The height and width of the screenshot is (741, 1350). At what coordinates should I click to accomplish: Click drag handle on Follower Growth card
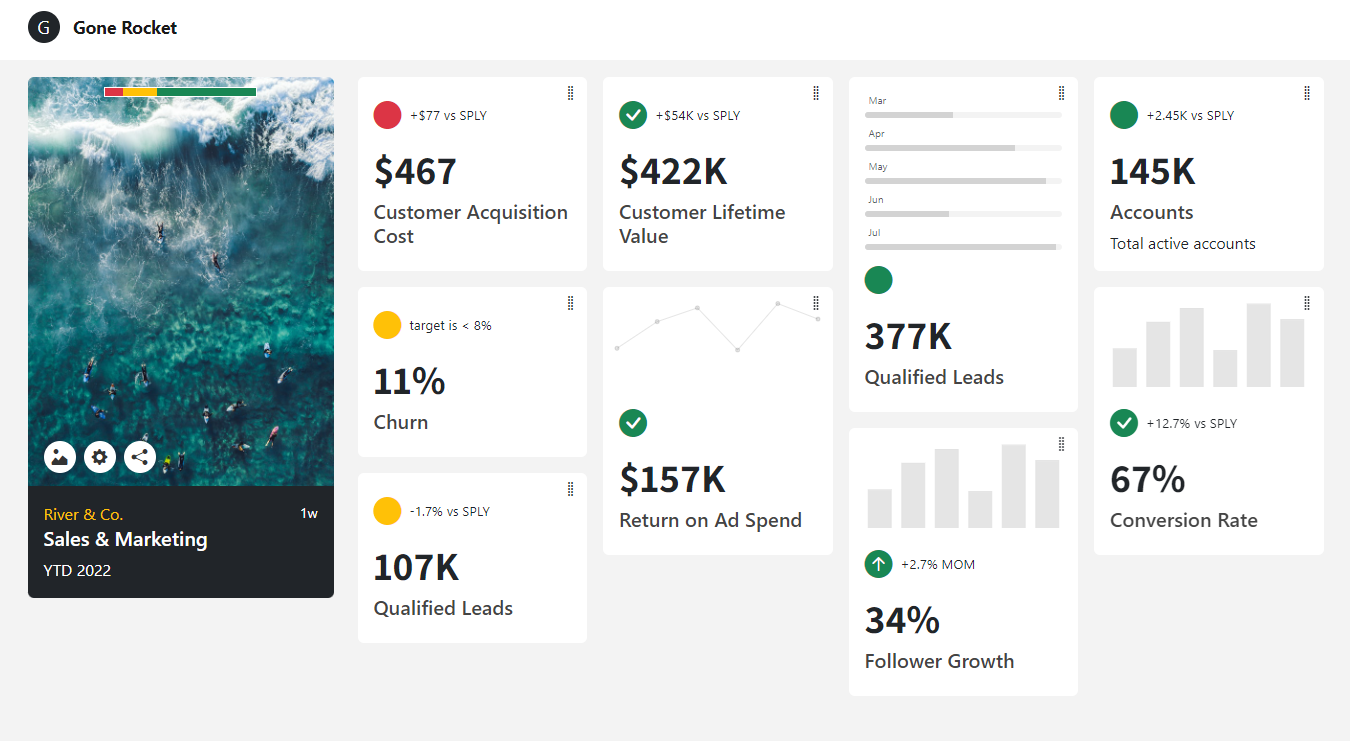(x=1061, y=444)
